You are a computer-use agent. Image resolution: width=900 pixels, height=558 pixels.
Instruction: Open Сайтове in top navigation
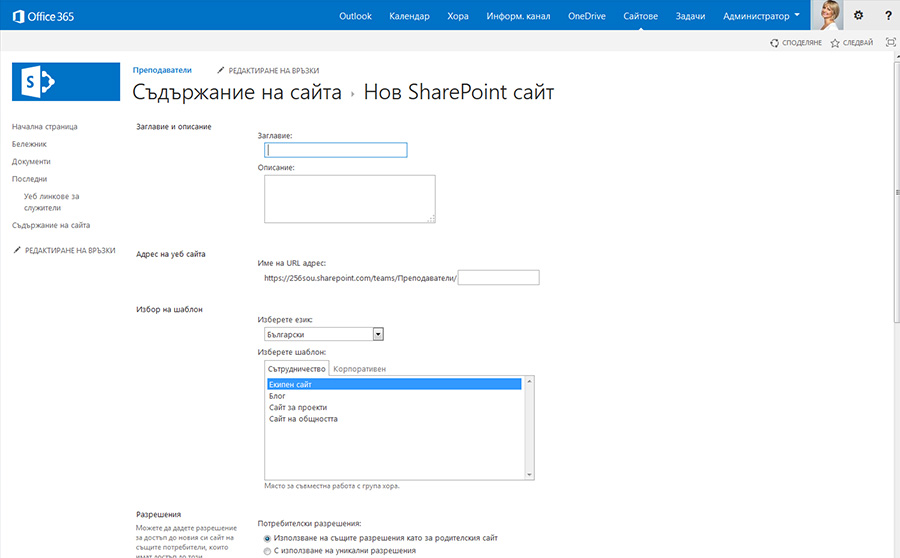click(x=641, y=16)
